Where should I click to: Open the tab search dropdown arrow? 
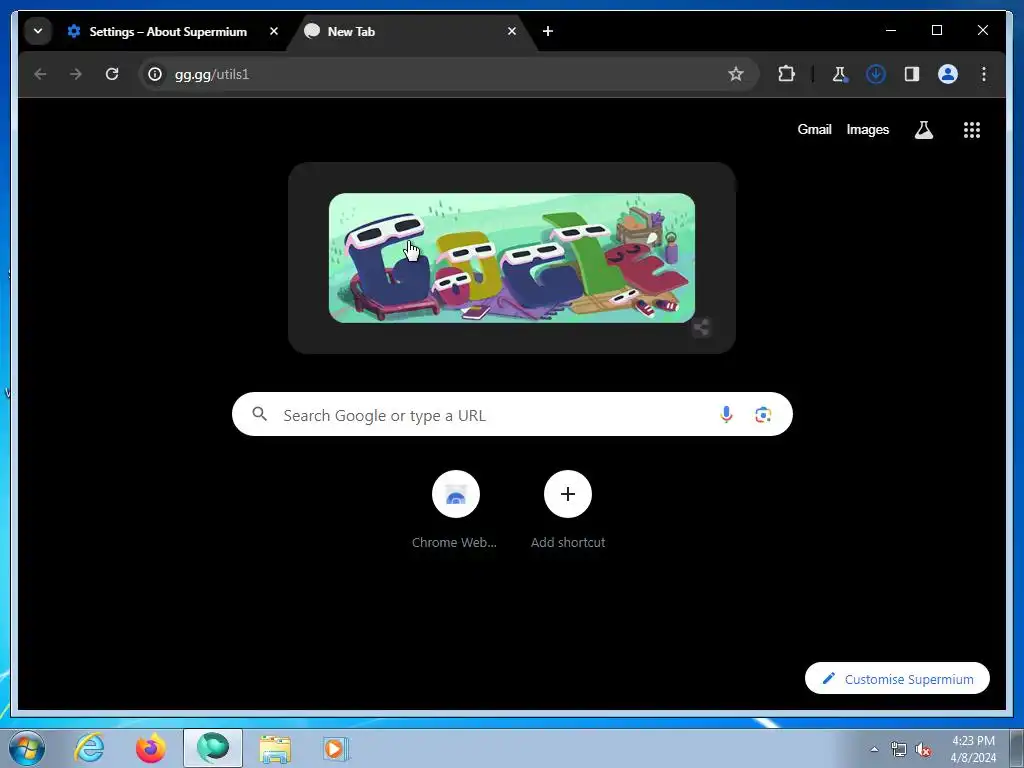(x=38, y=31)
